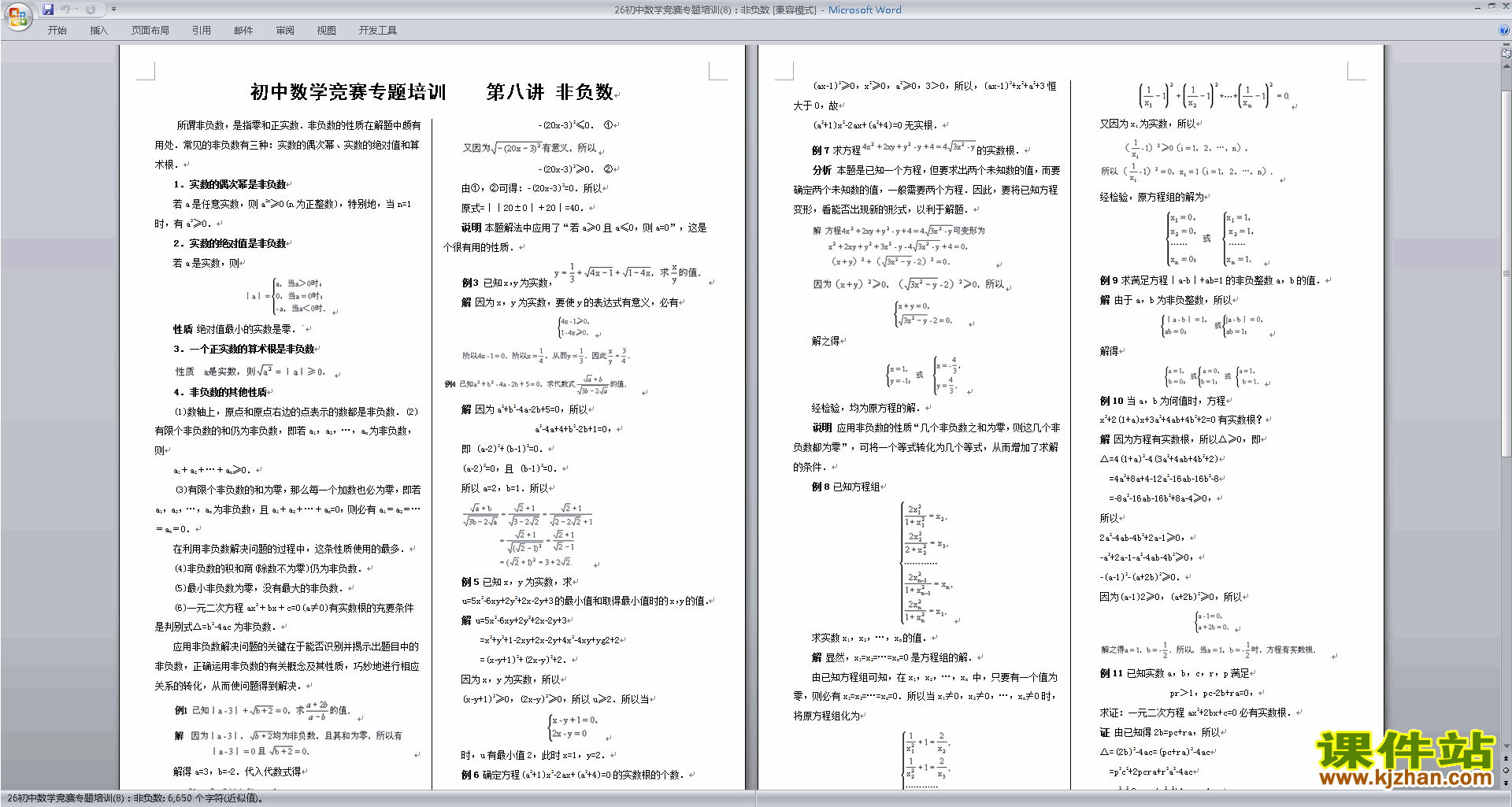Click the 例6 确定方程 line
The image size is (1512, 807).
573,775
